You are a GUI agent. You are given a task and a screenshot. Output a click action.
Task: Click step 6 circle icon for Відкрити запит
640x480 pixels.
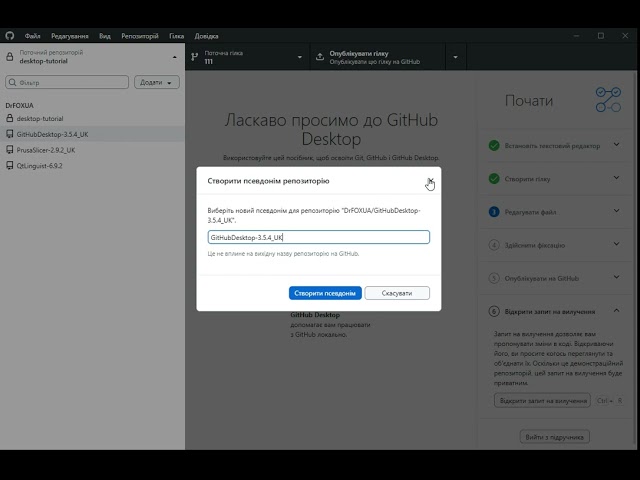tap(494, 311)
